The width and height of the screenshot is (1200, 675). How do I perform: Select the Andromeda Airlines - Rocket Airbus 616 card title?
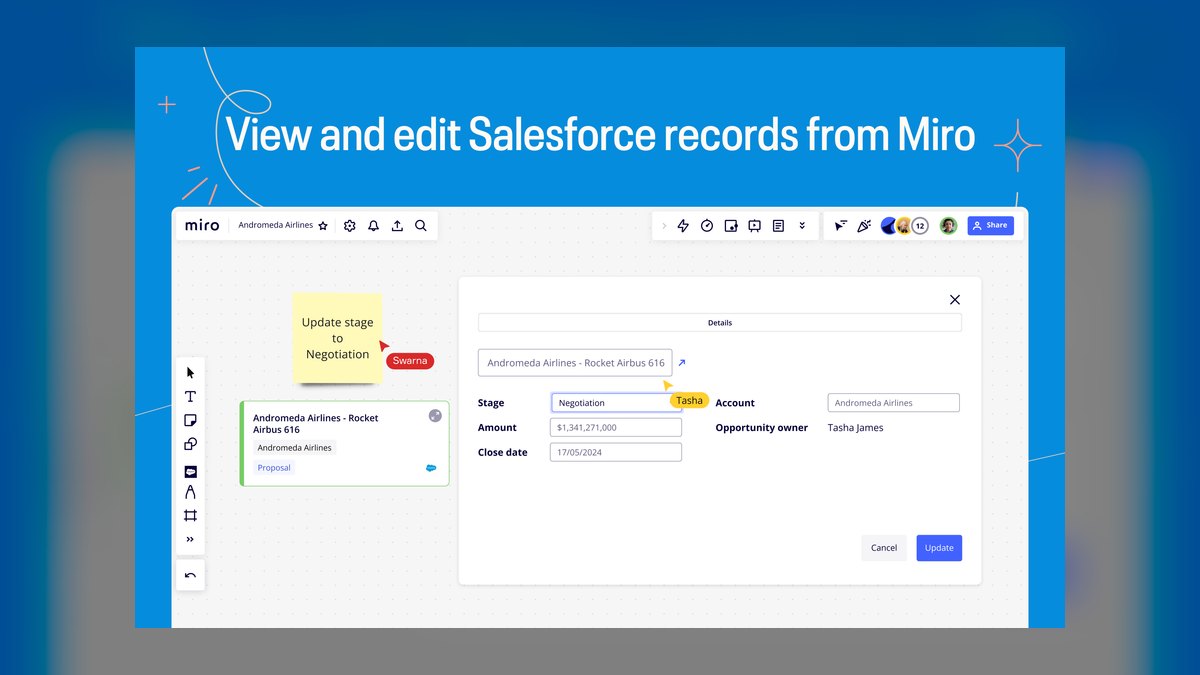(x=316, y=423)
